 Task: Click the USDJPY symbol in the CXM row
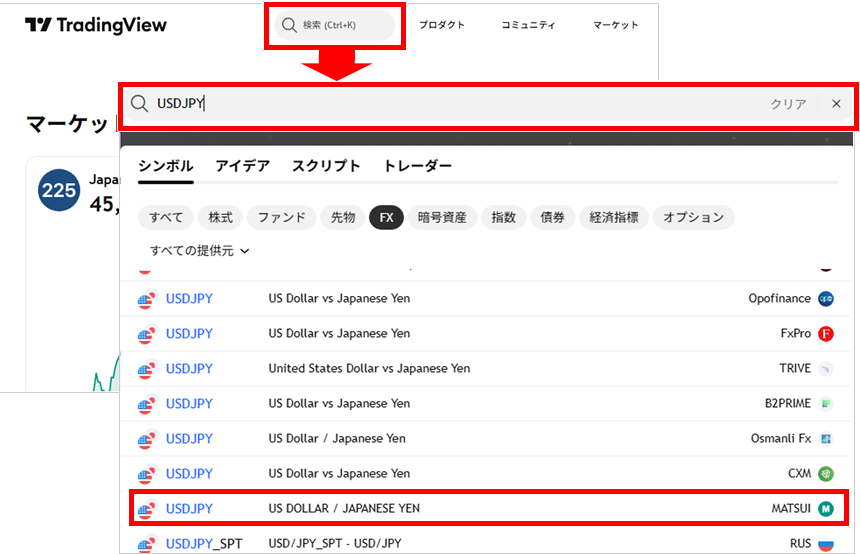click(x=189, y=474)
